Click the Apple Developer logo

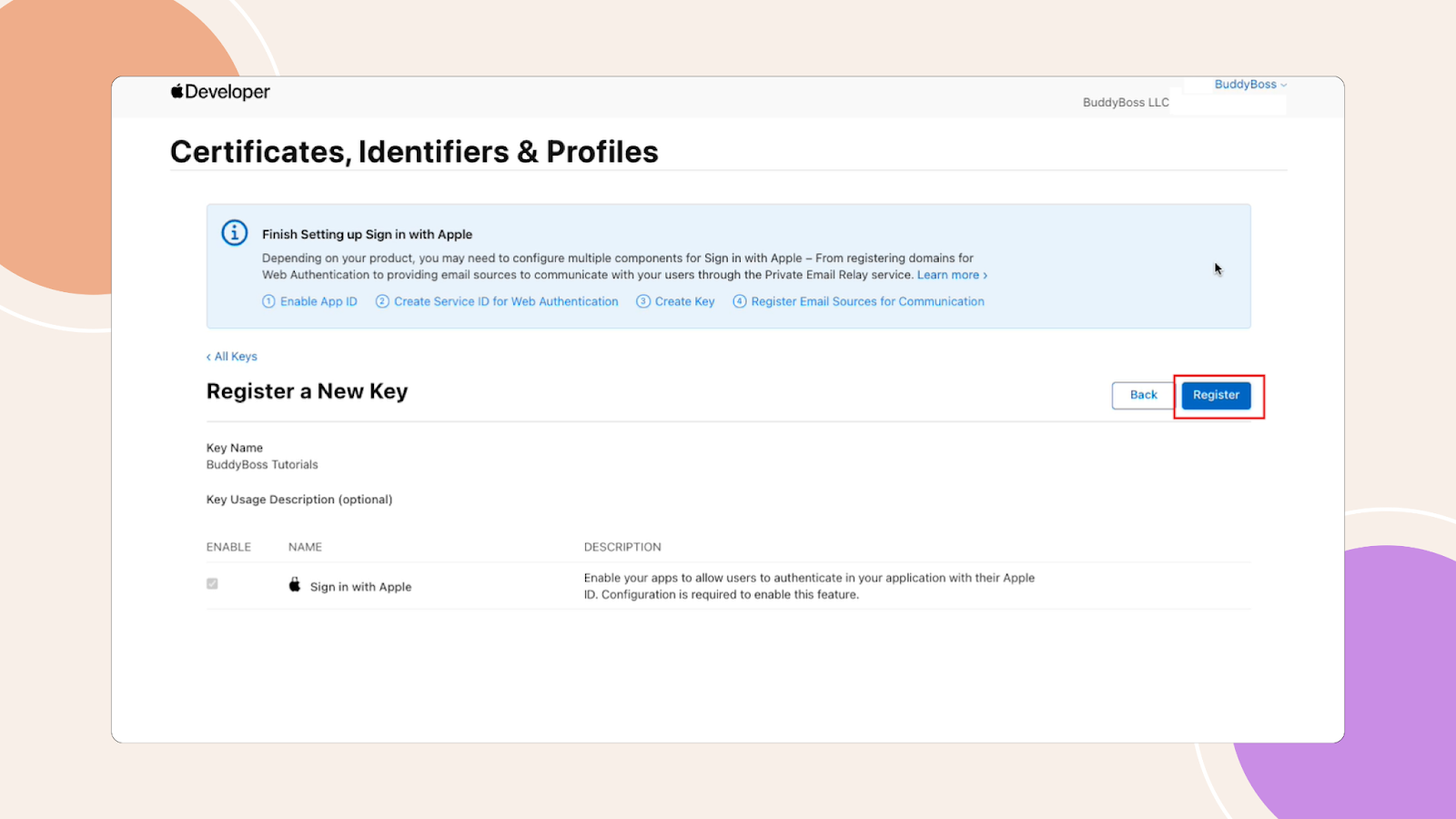click(x=220, y=92)
